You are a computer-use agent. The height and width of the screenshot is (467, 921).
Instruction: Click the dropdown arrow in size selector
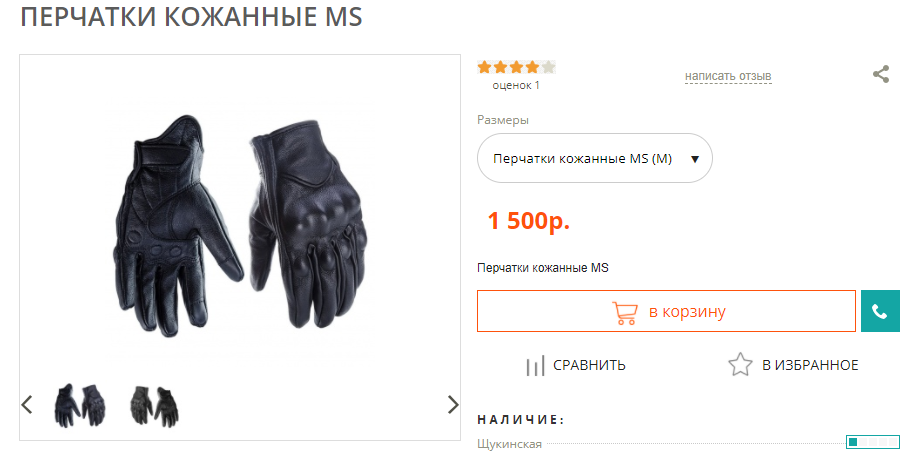[695, 159]
